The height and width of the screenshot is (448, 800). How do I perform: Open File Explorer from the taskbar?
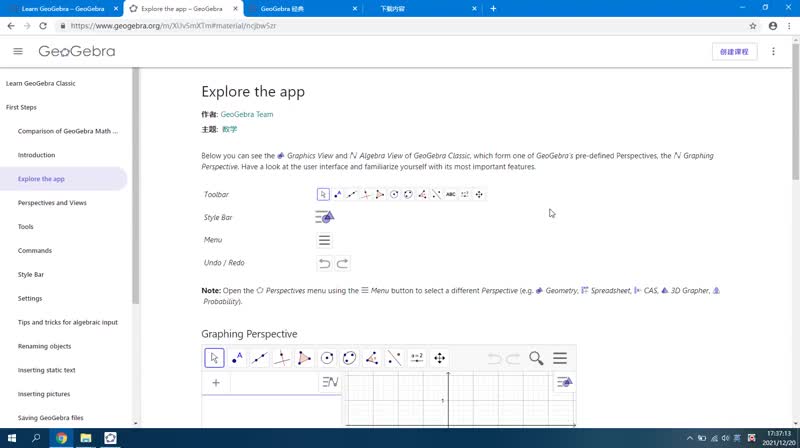pyautogui.click(x=86, y=438)
